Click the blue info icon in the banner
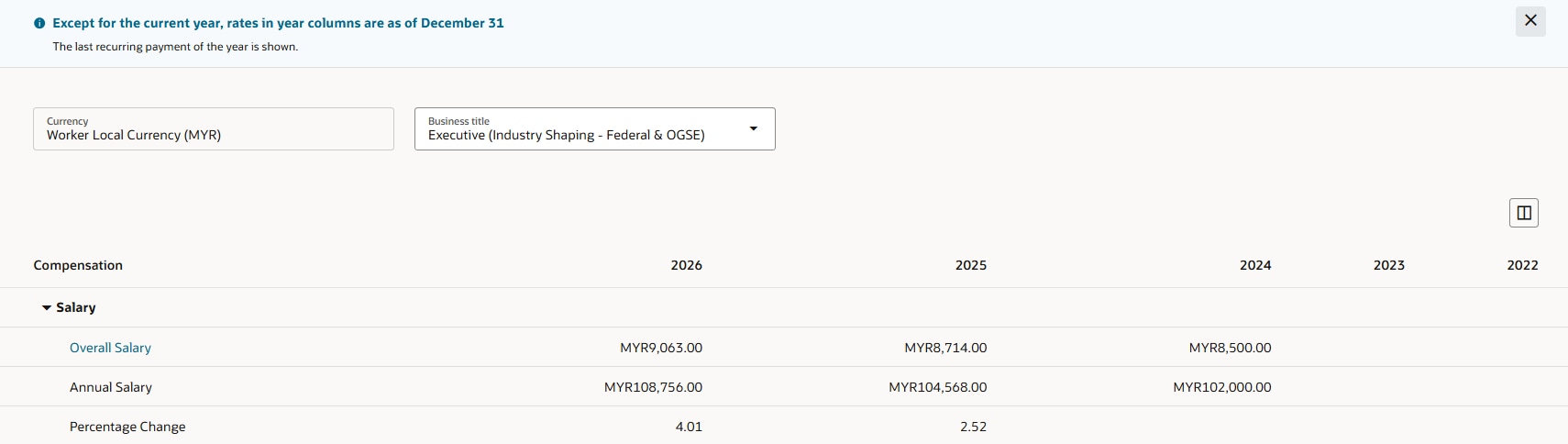The image size is (1568, 444). (39, 23)
